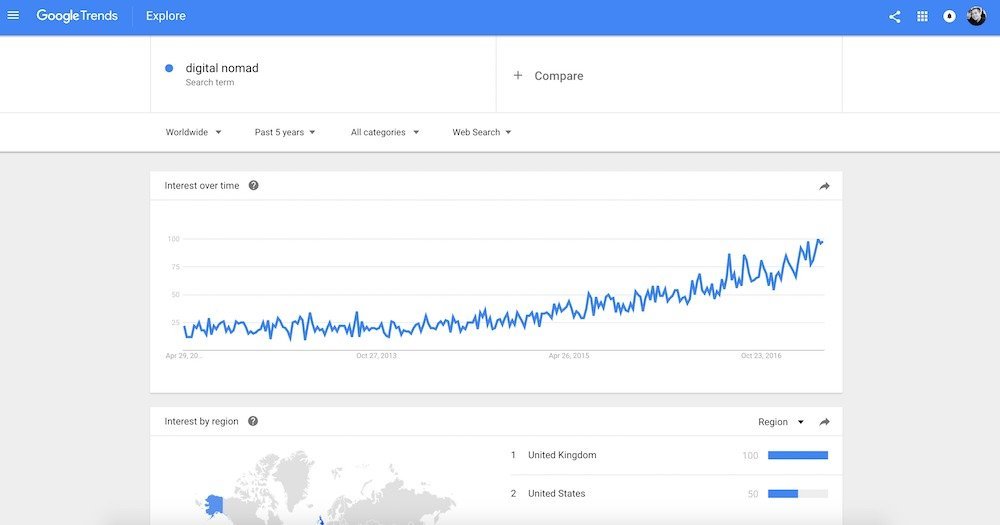
Task: Open the Worldwide location dropdown
Action: tap(193, 132)
